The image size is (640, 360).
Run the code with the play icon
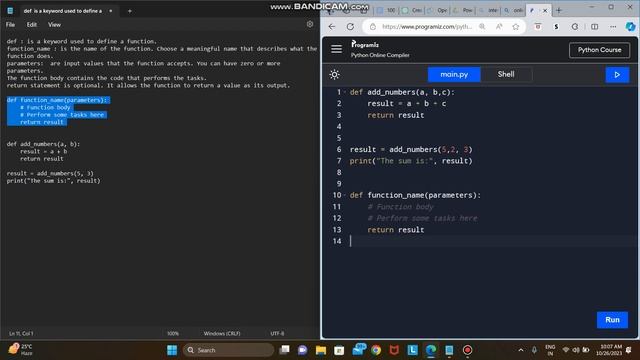[x=617, y=75]
